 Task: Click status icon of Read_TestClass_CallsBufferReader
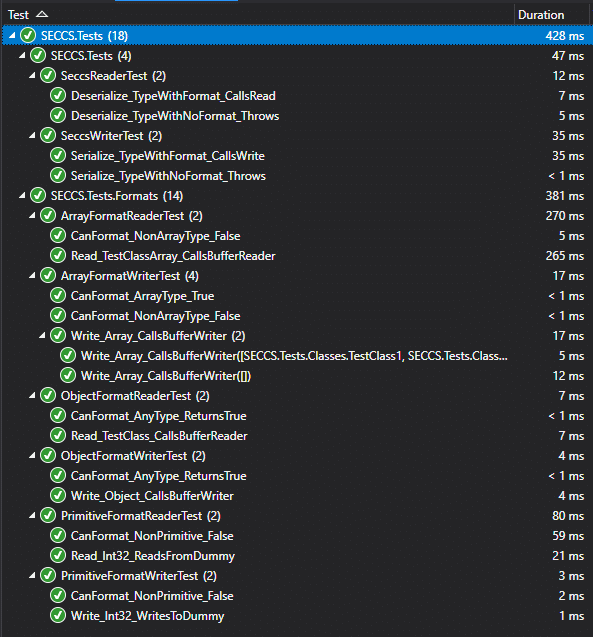pos(58,436)
